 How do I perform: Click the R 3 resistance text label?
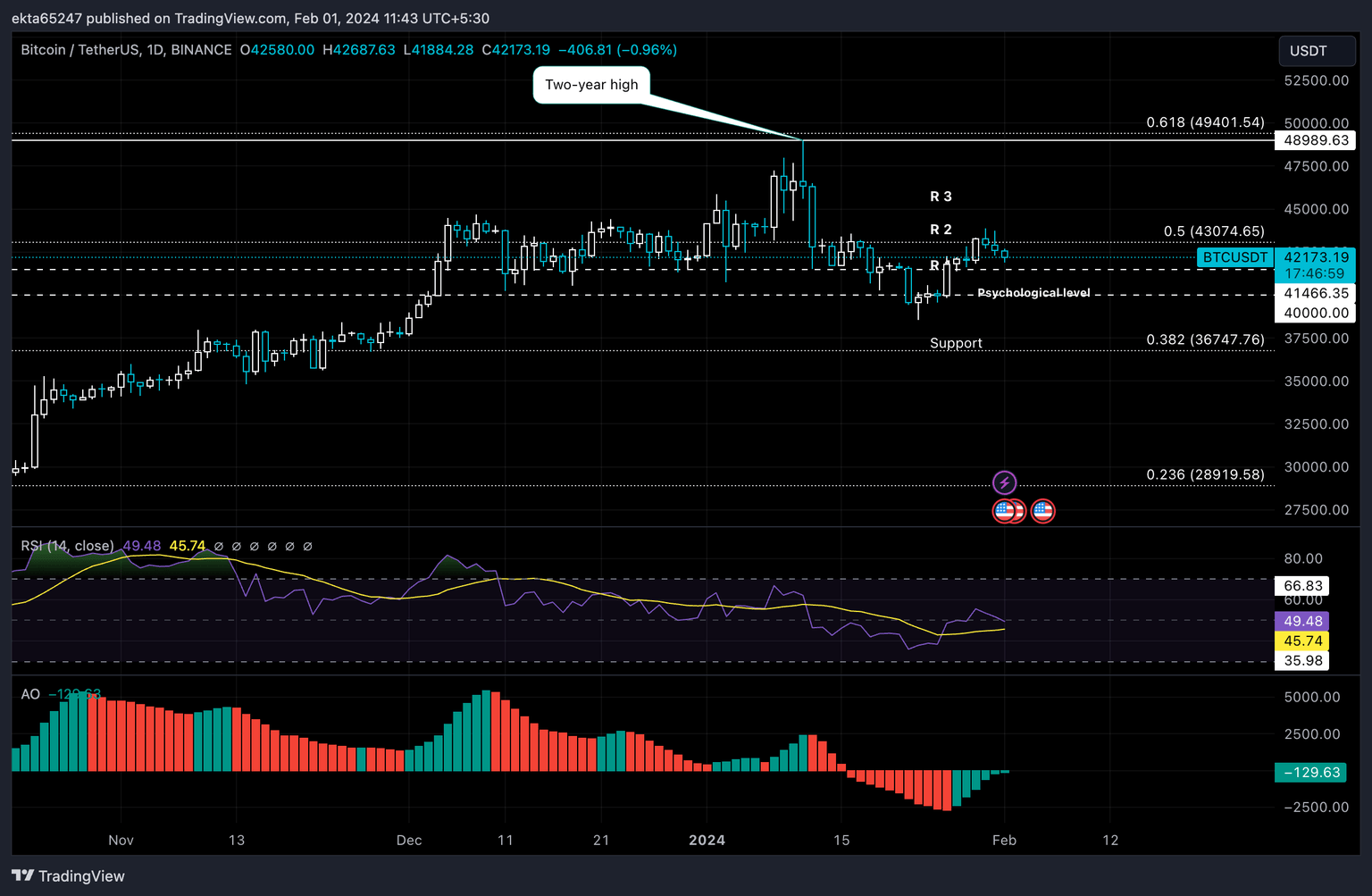coord(941,197)
